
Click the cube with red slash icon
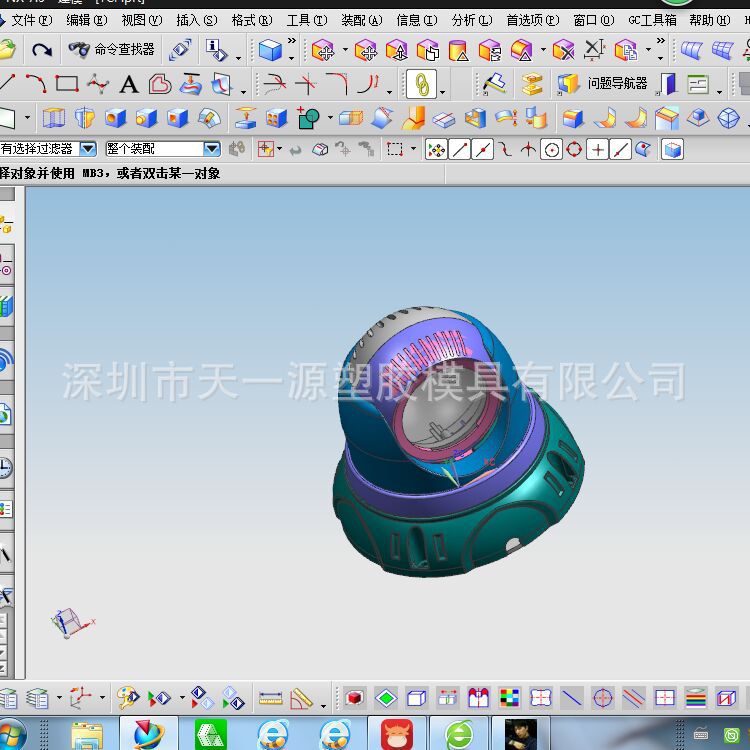click(x=726, y=698)
